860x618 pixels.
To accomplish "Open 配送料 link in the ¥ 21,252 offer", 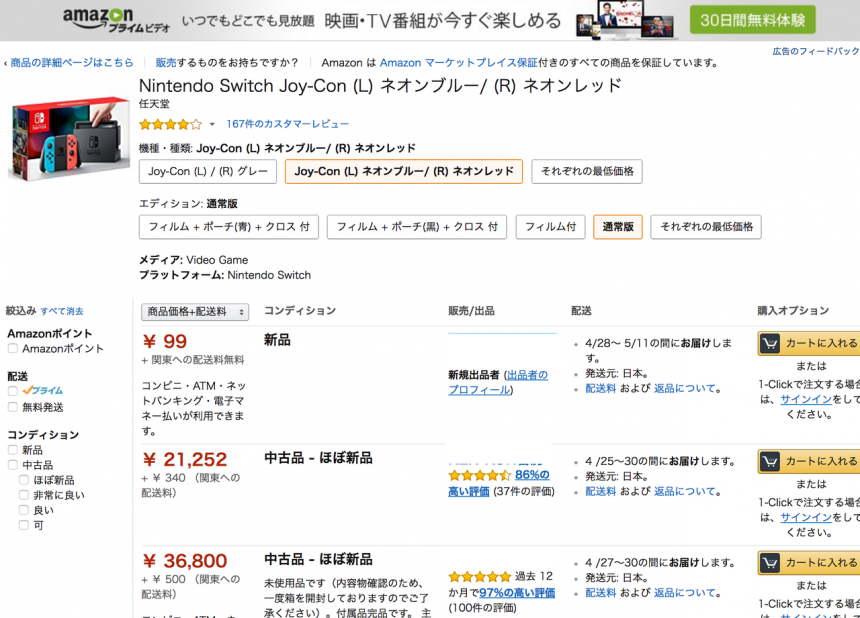I will click(x=601, y=492).
